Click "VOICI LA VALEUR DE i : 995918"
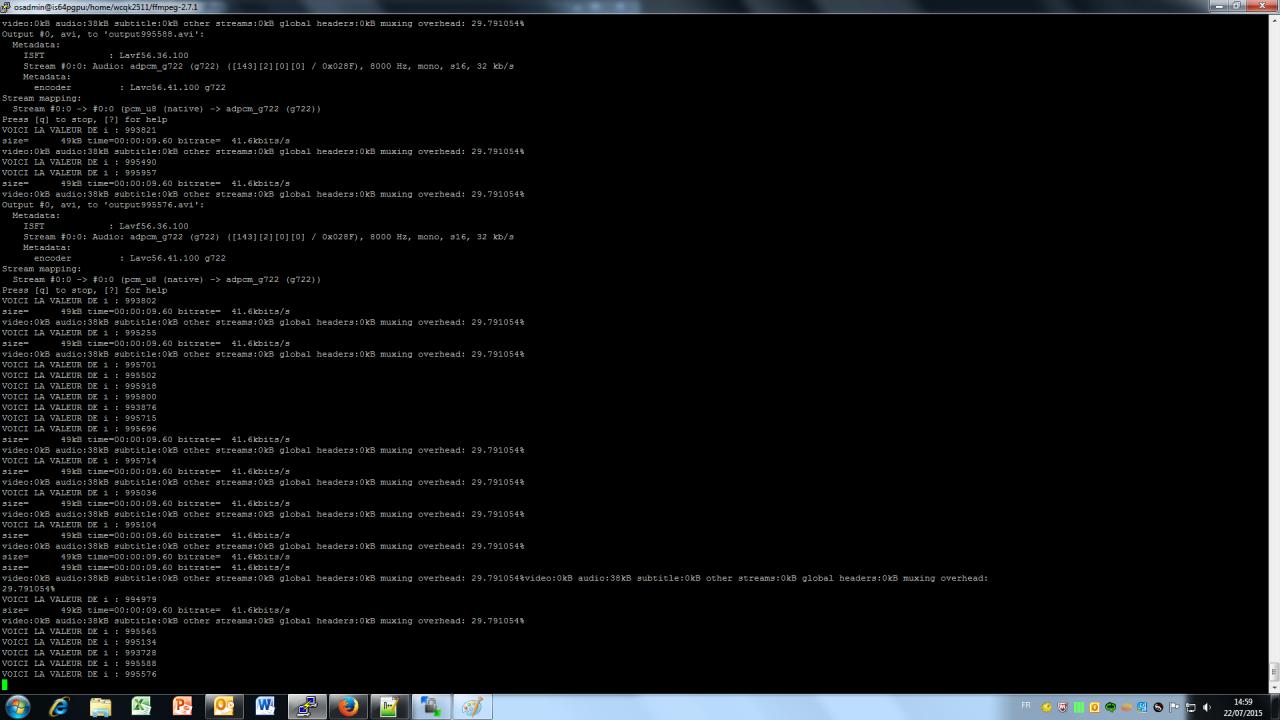Screen dimensions: 1280x720 (79, 386)
